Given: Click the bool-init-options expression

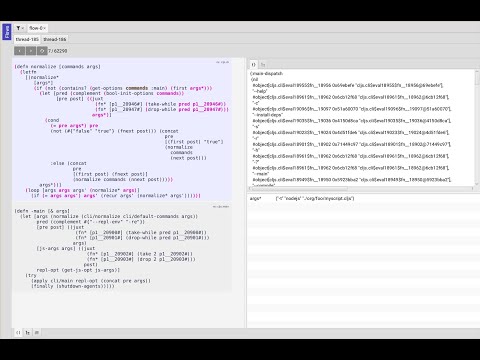Looking at the screenshot, I should click(x=144, y=93).
